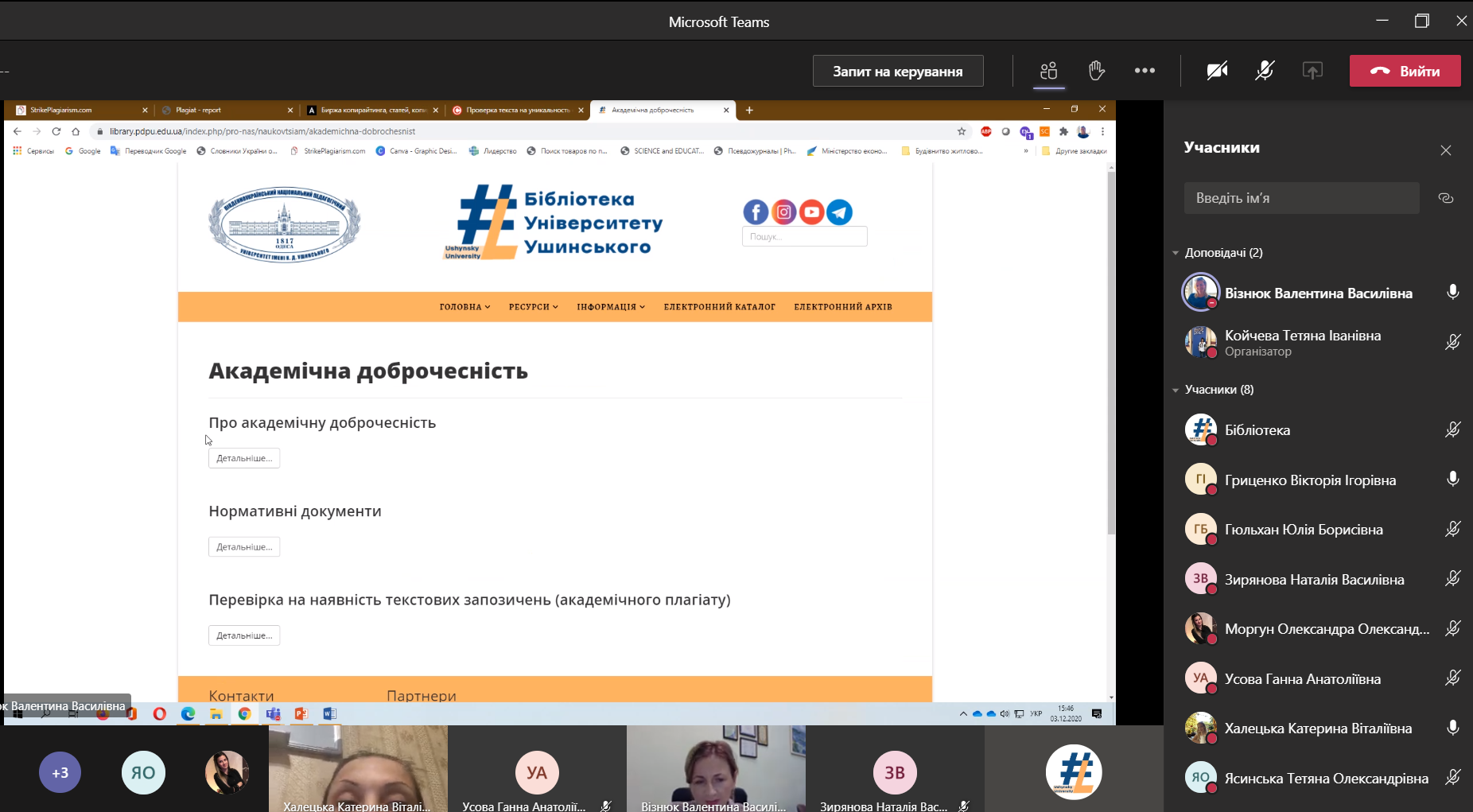Select Візнюк Валентина's video thumbnail

[716, 768]
